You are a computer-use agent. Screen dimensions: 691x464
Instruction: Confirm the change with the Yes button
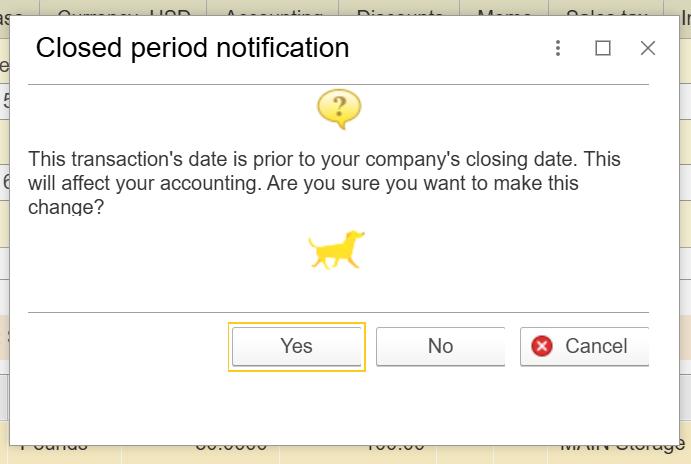[297, 346]
